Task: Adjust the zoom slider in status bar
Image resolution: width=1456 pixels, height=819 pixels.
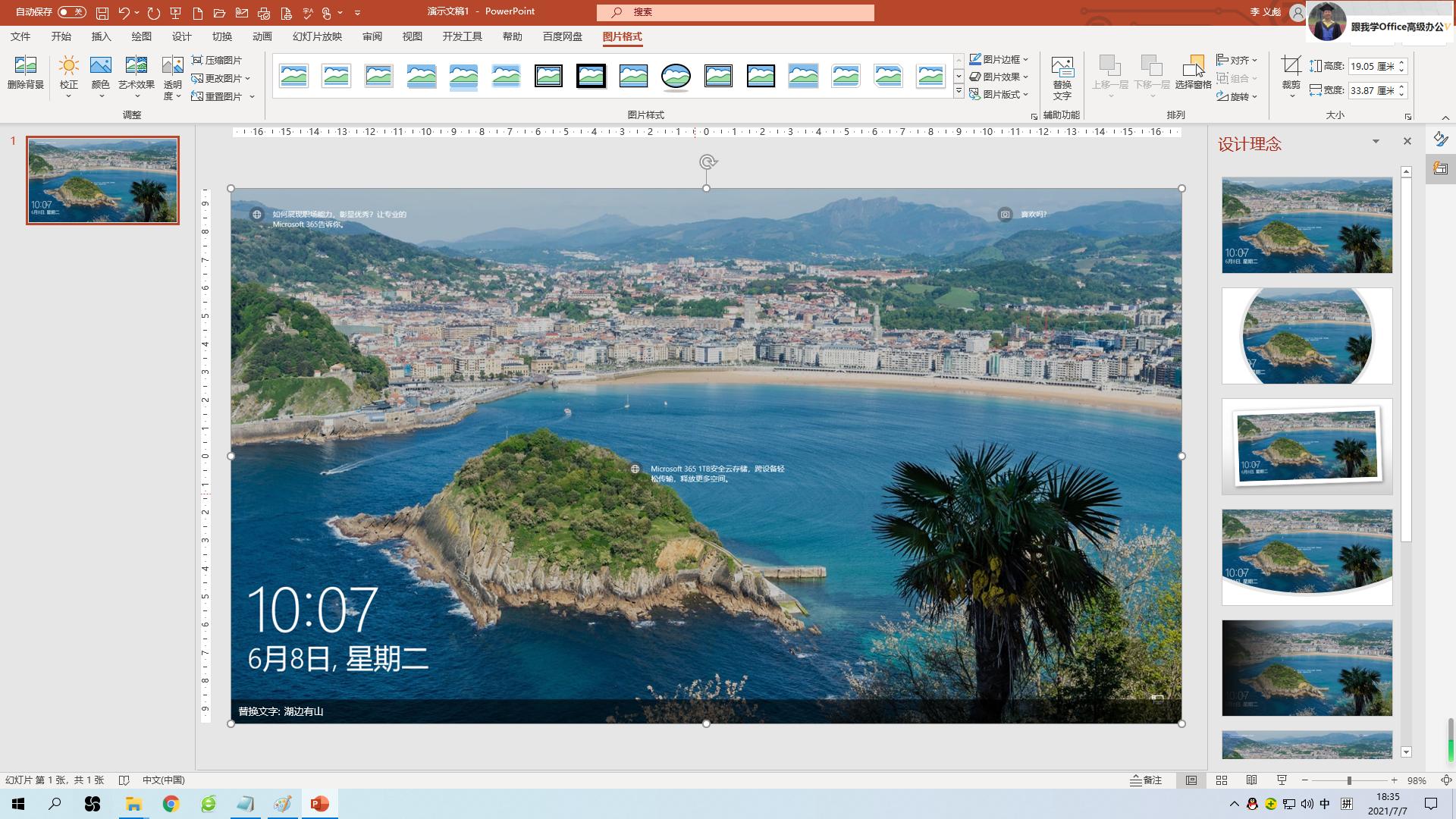Action: click(1349, 780)
